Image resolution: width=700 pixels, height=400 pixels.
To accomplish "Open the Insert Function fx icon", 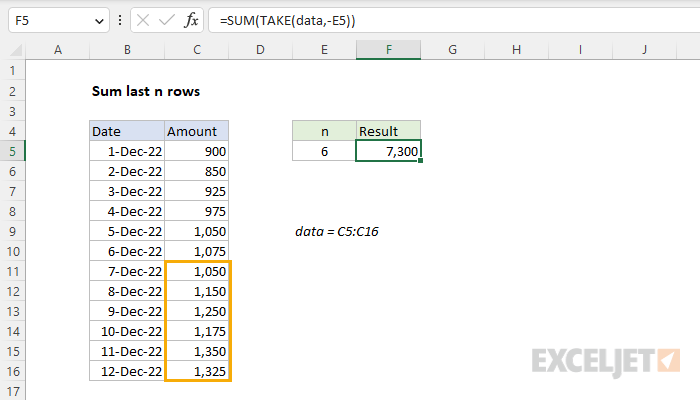I will coord(191,21).
